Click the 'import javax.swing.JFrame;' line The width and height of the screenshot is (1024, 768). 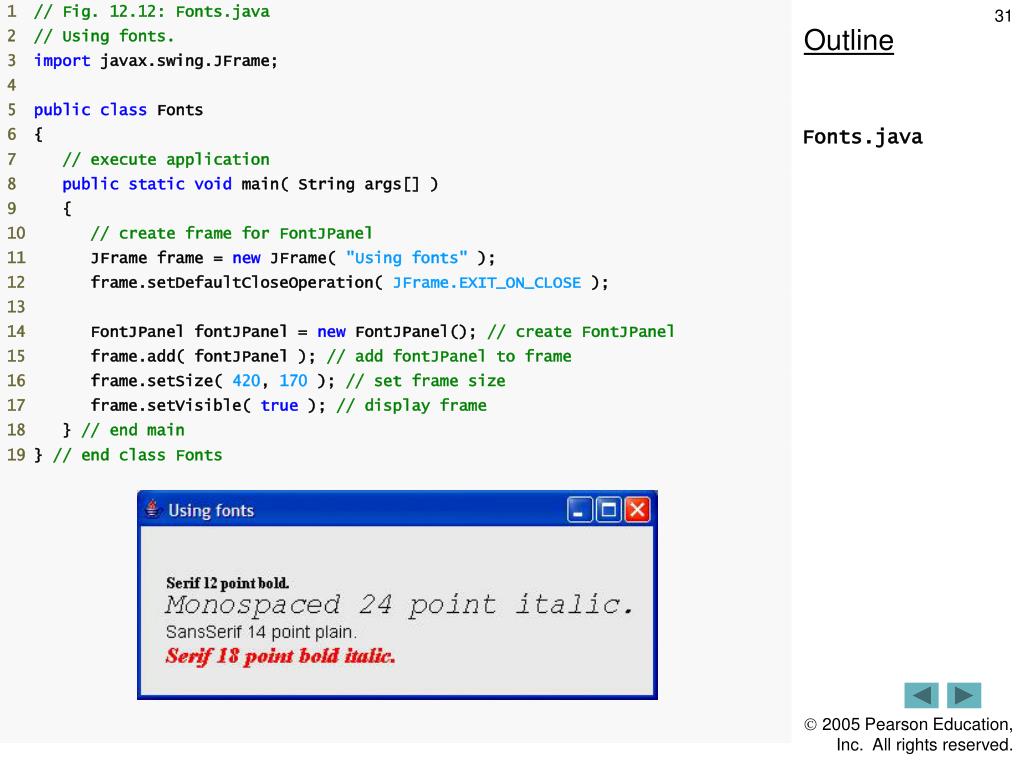156,61
